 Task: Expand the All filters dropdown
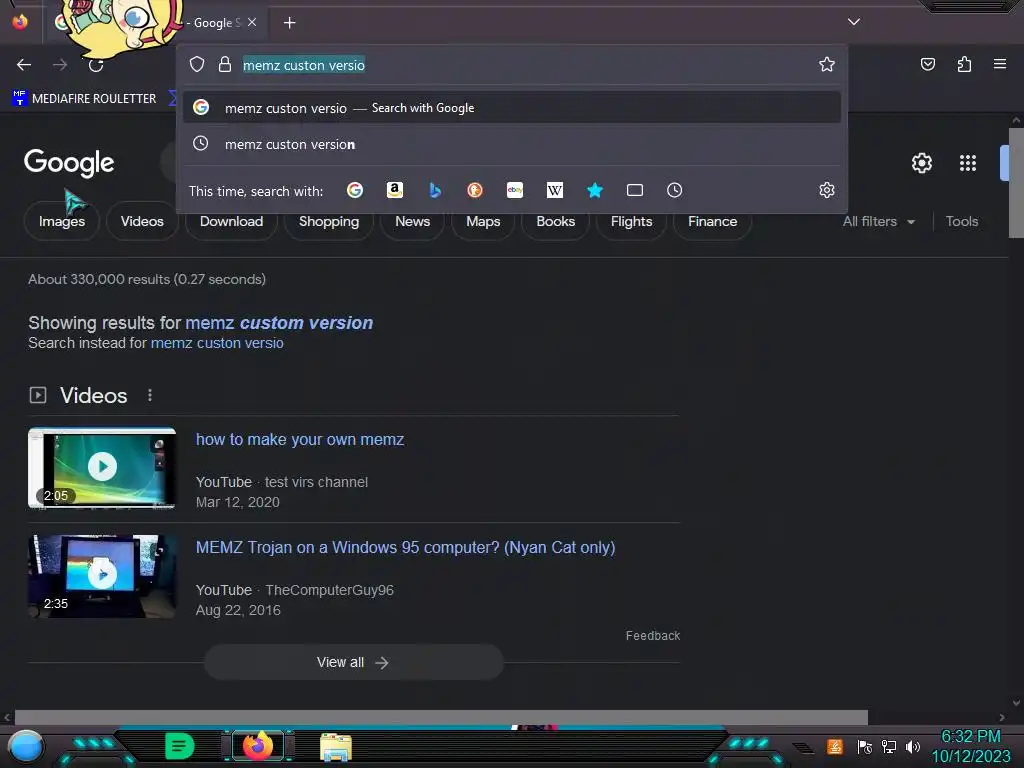tap(878, 221)
